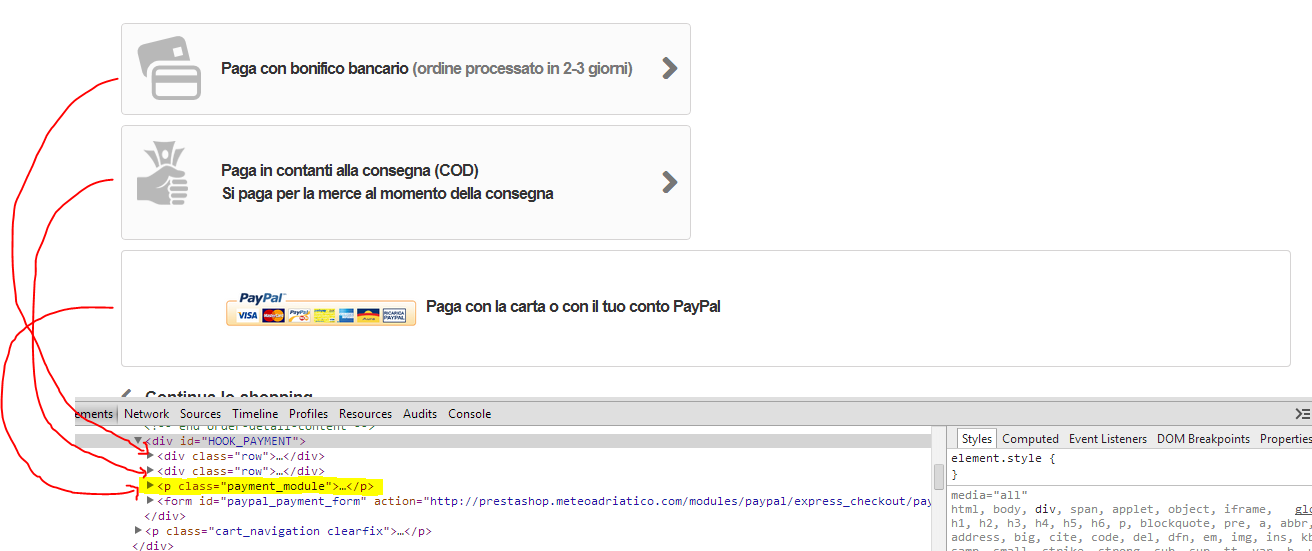Click the bank wire credit card icon
This screenshot has width=1312, height=551.
[168, 69]
